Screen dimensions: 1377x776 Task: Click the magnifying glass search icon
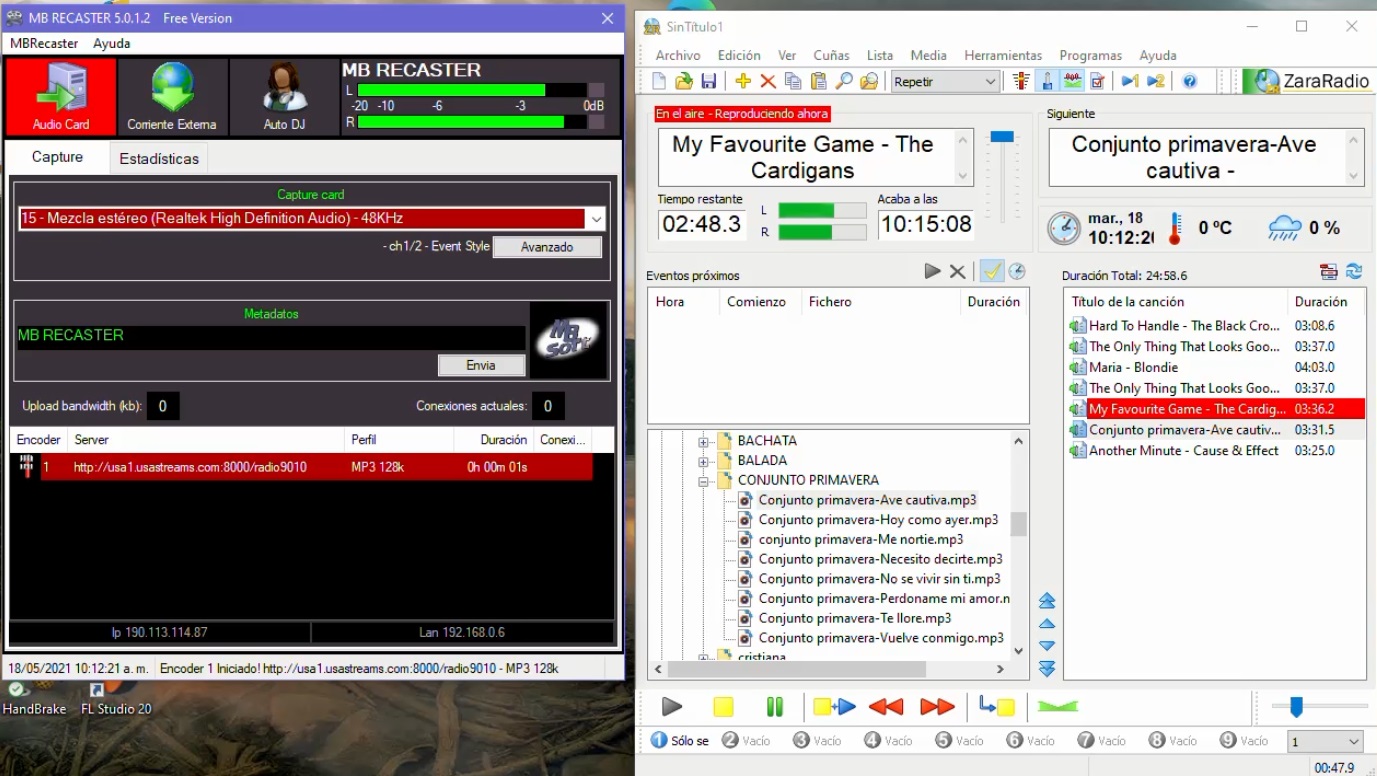coord(844,82)
